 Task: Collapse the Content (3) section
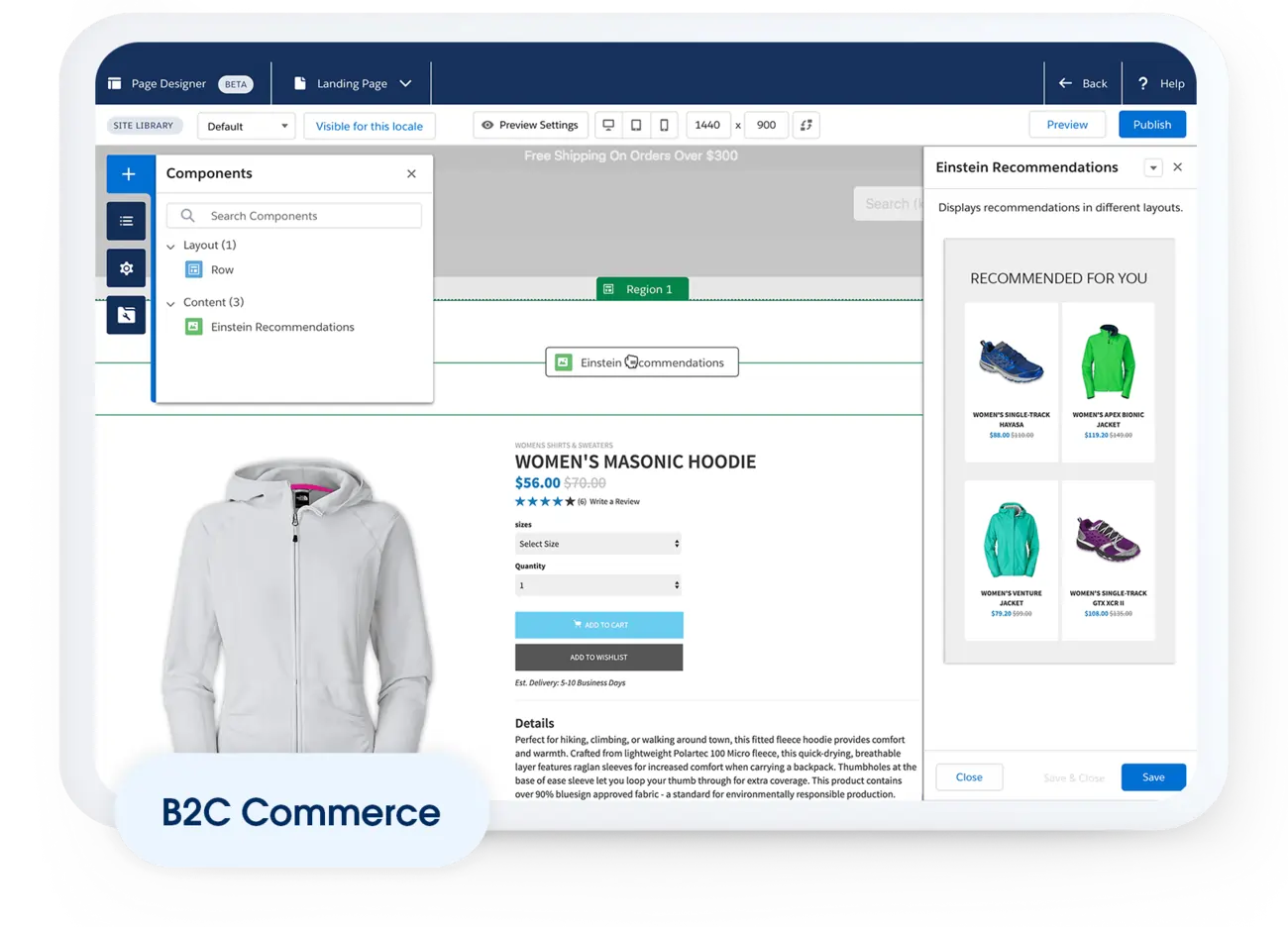pos(170,303)
